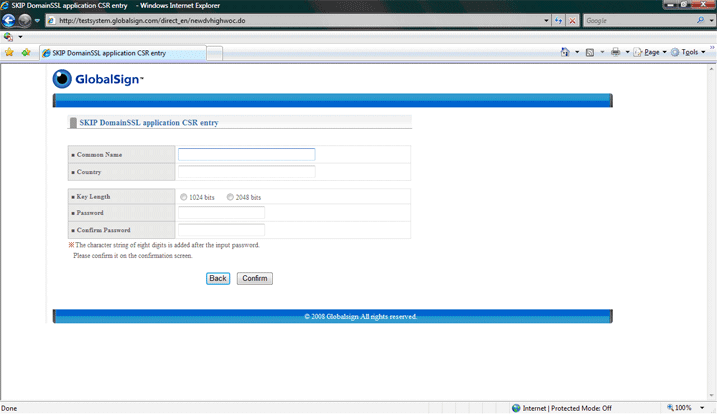The image size is (717, 414).
Task: Open search provider options dropdown
Action: (x=711, y=21)
